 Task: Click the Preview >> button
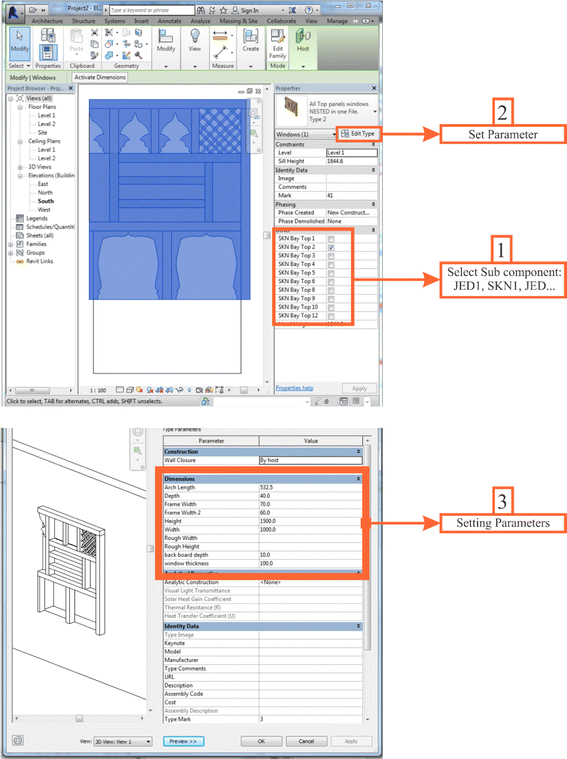coord(183,741)
